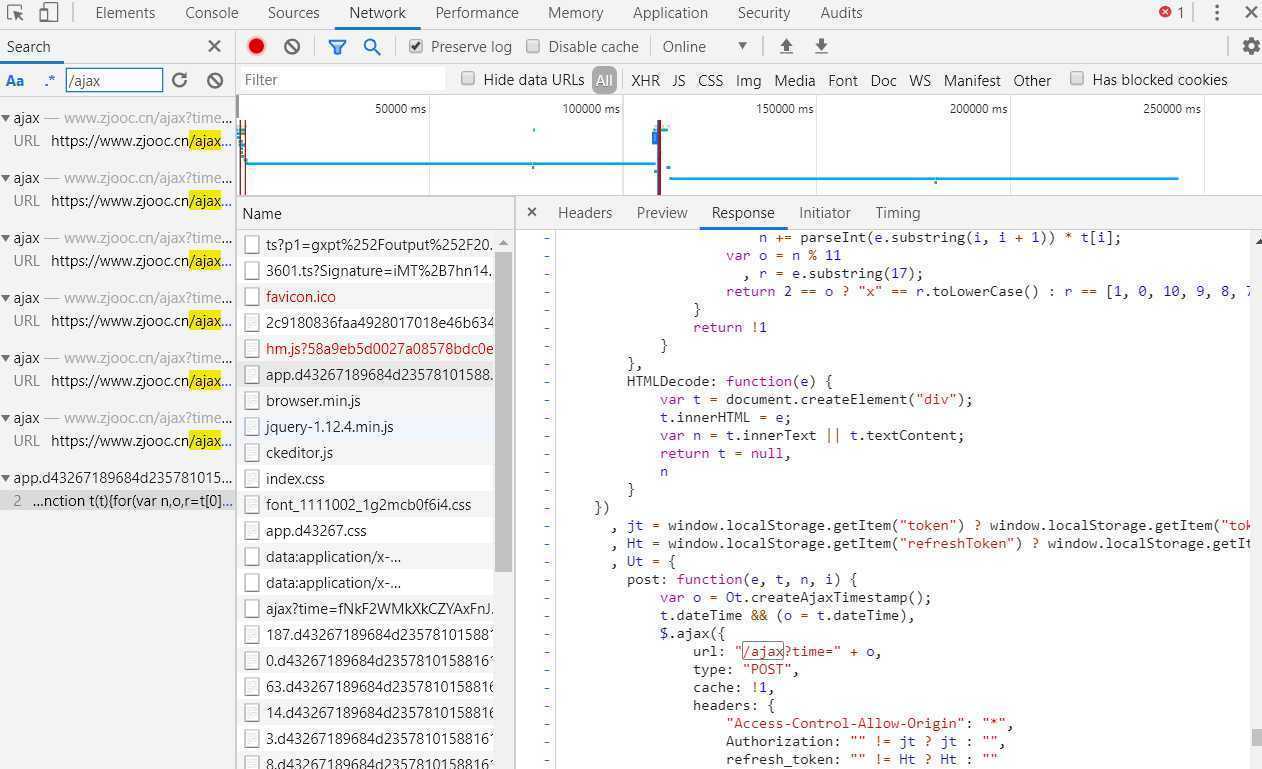The height and width of the screenshot is (769, 1262).
Task: Toggle Preserve log checkbox
Action: (416, 46)
